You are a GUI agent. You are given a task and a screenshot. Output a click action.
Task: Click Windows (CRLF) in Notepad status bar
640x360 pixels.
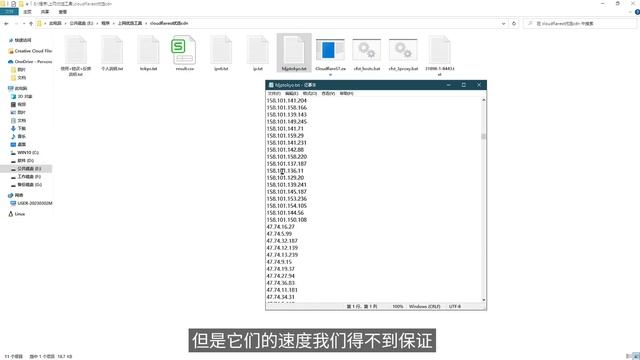point(424,307)
